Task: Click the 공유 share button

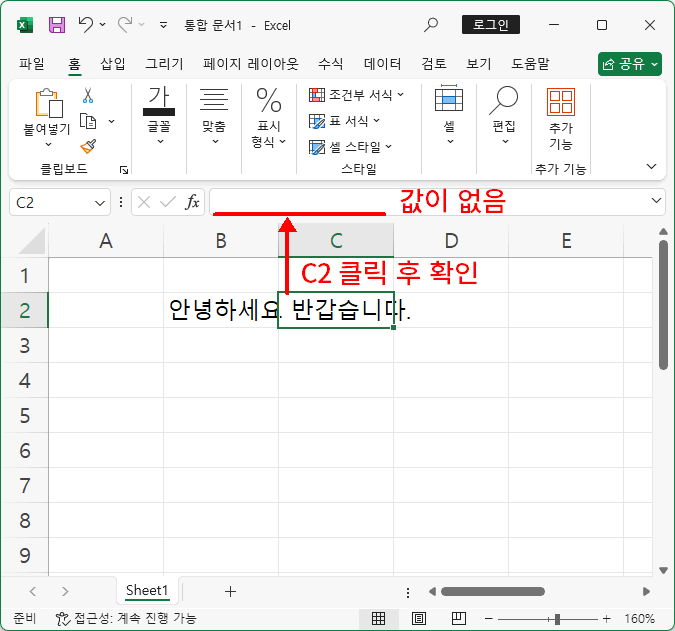Action: pyautogui.click(x=629, y=64)
